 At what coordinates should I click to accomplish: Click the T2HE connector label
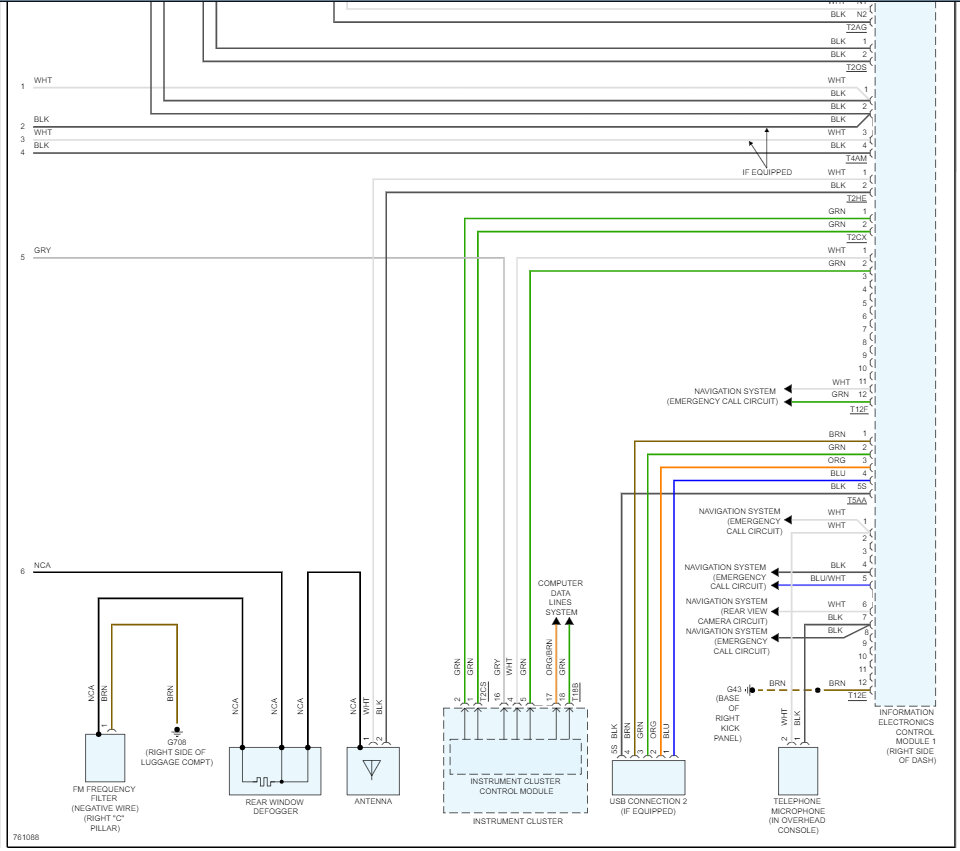pyautogui.click(x=857, y=198)
